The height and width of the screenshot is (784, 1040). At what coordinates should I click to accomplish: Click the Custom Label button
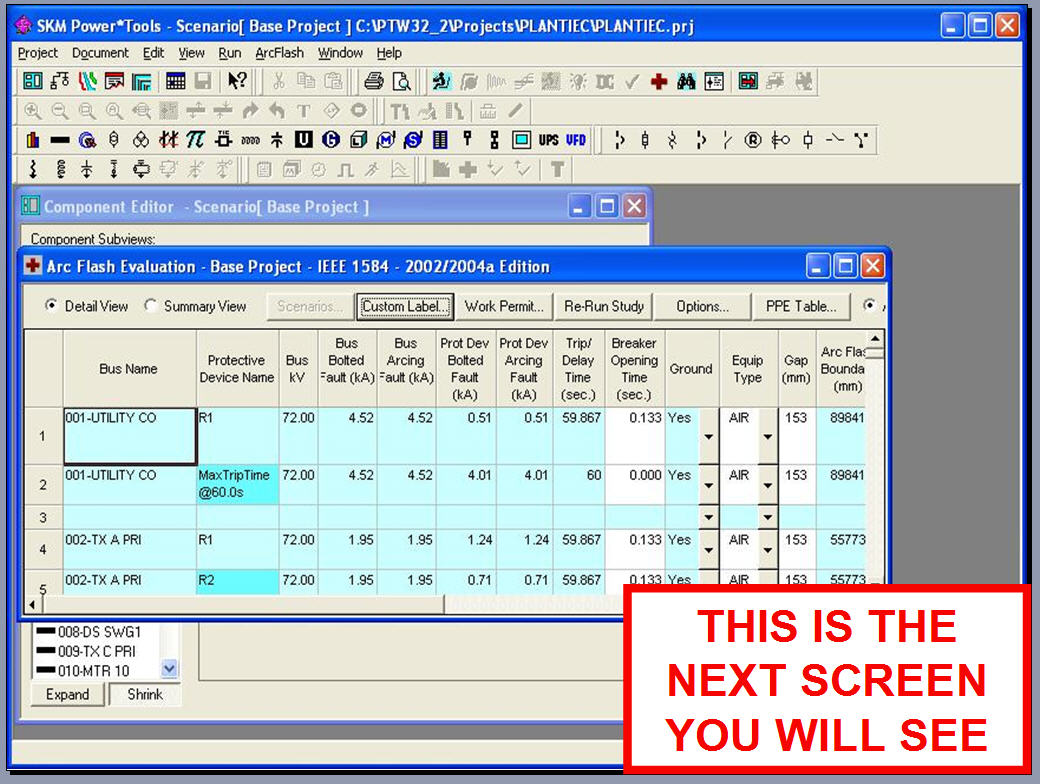coord(405,306)
